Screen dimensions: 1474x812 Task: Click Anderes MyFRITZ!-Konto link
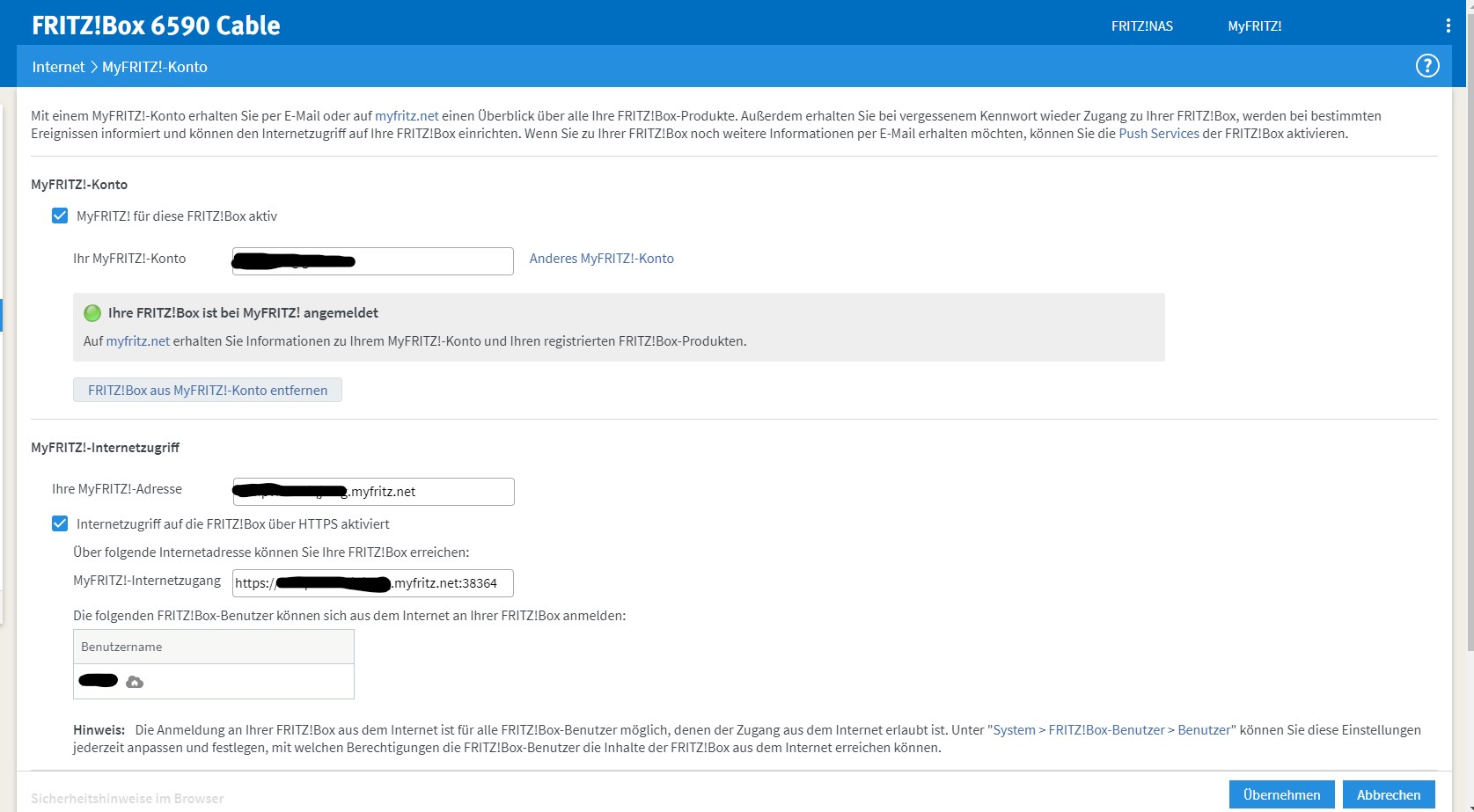[601, 259]
